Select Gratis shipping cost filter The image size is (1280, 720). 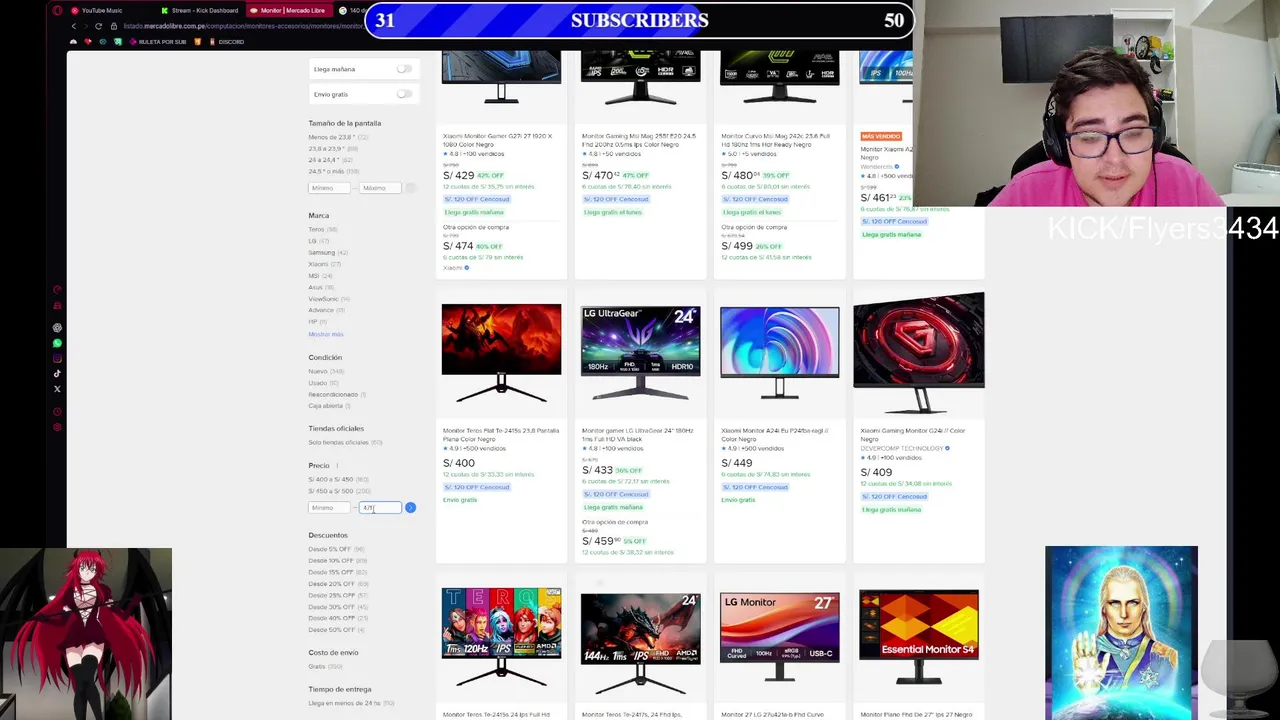tap(317, 666)
